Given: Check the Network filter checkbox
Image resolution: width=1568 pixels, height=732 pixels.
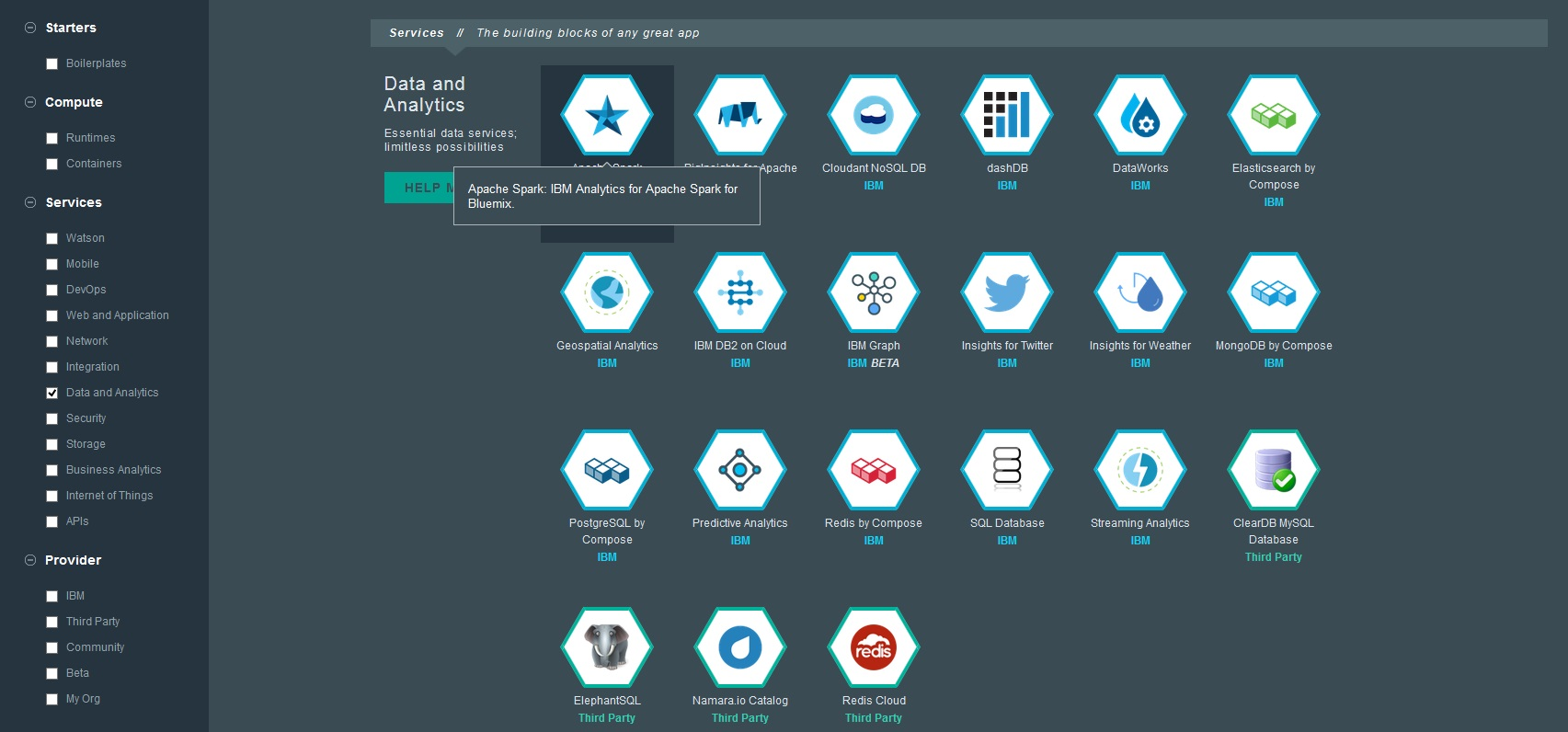Looking at the screenshot, I should [52, 342].
